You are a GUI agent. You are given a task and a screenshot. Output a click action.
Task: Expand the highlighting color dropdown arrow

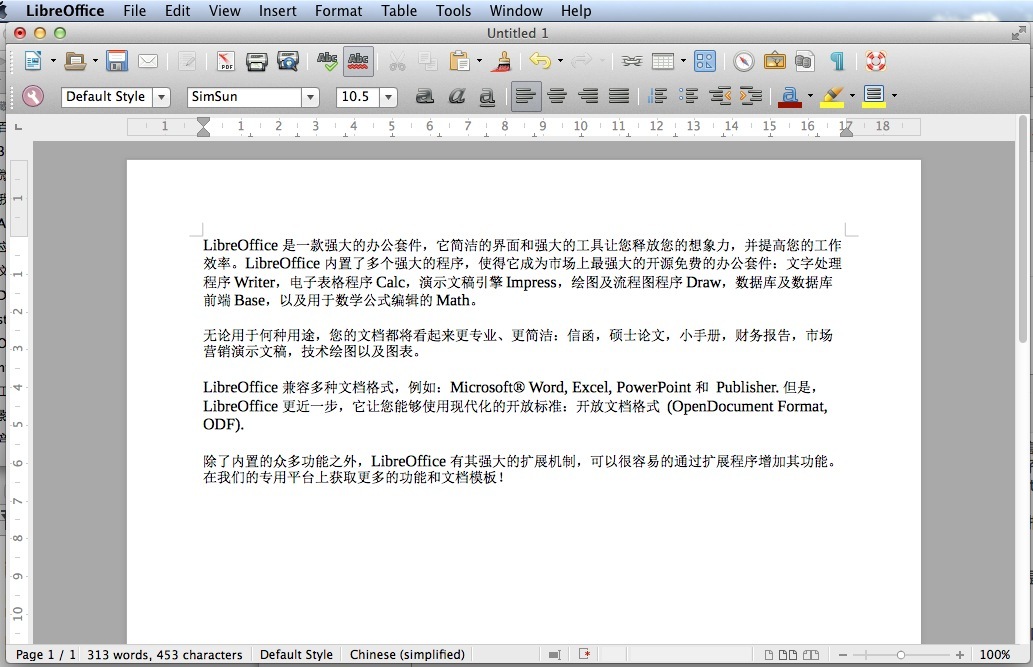pos(851,96)
